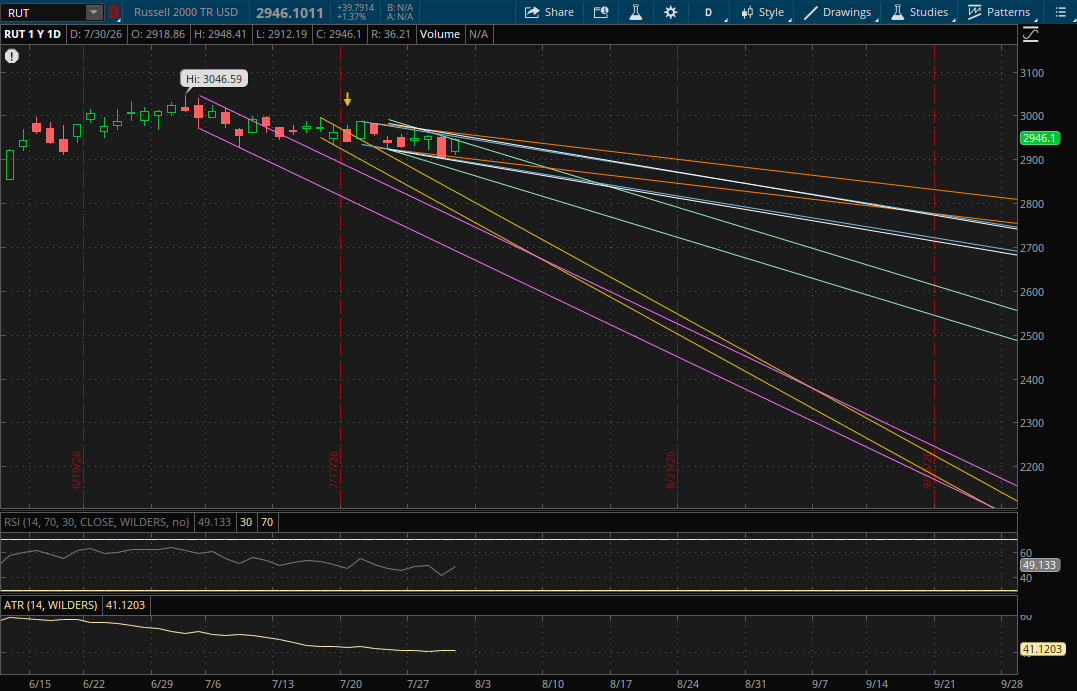Image resolution: width=1077 pixels, height=691 pixels.
Task: Click the hamburger list menu icon
Action: (1061, 12)
